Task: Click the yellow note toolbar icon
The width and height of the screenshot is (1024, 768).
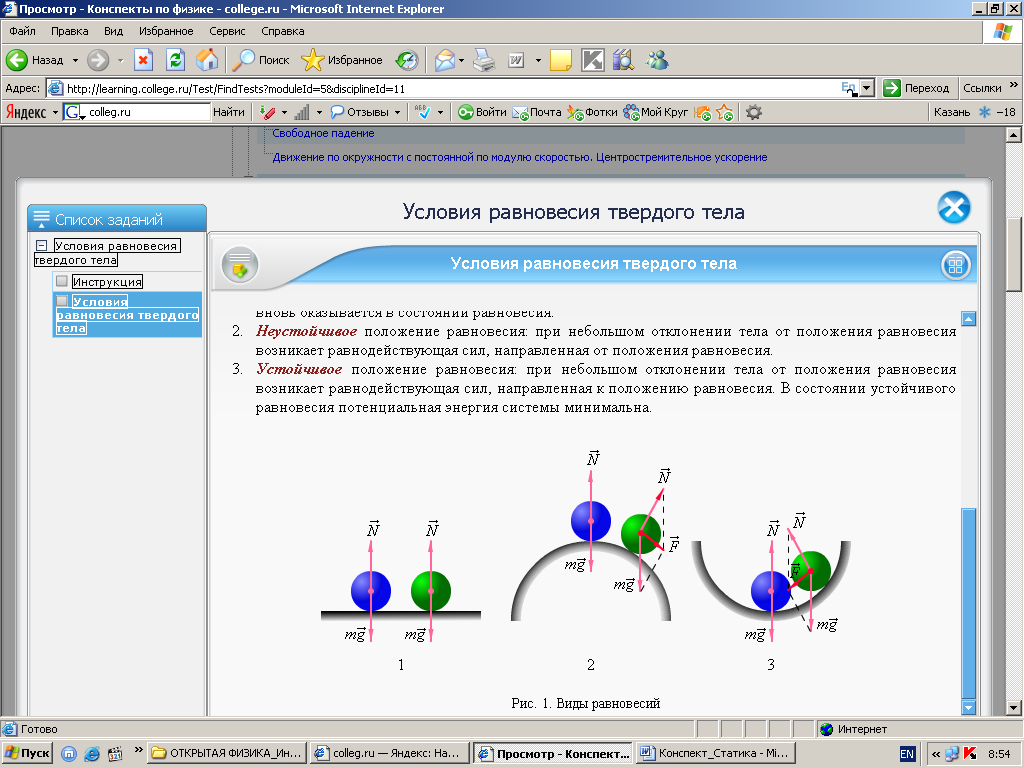Action: (560, 60)
